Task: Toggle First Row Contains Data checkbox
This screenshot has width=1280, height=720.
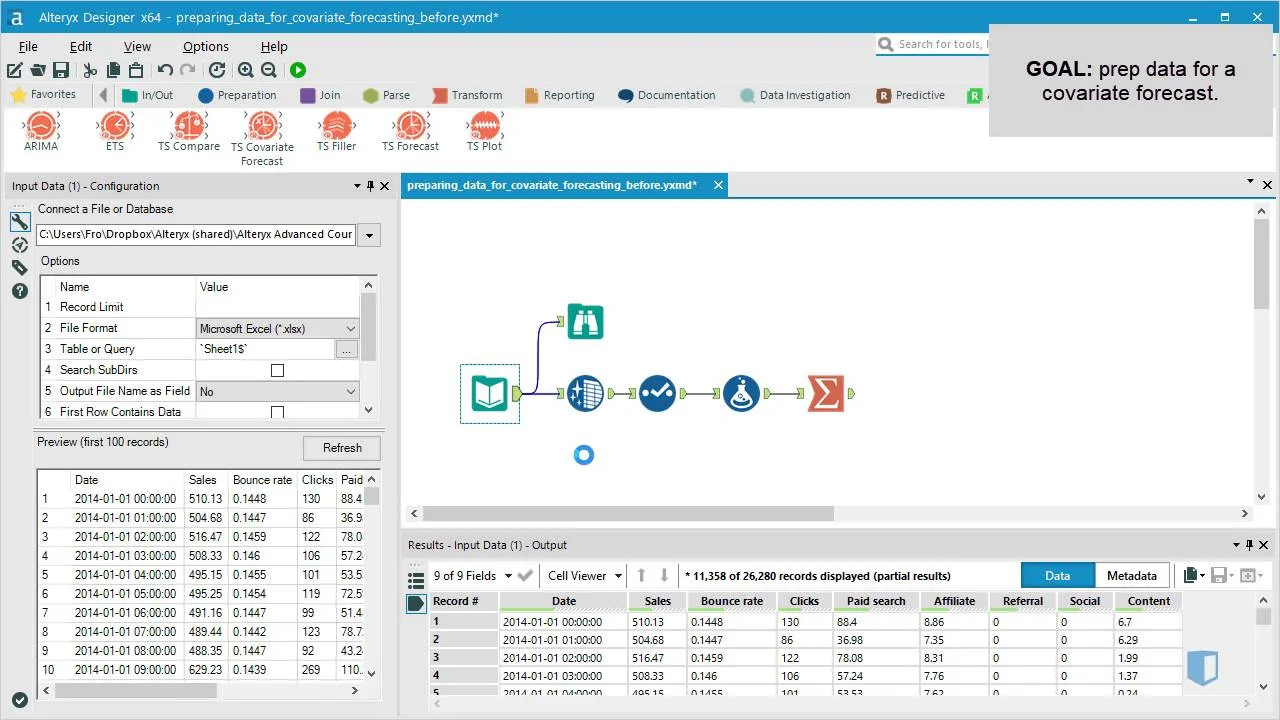Action: [278, 412]
